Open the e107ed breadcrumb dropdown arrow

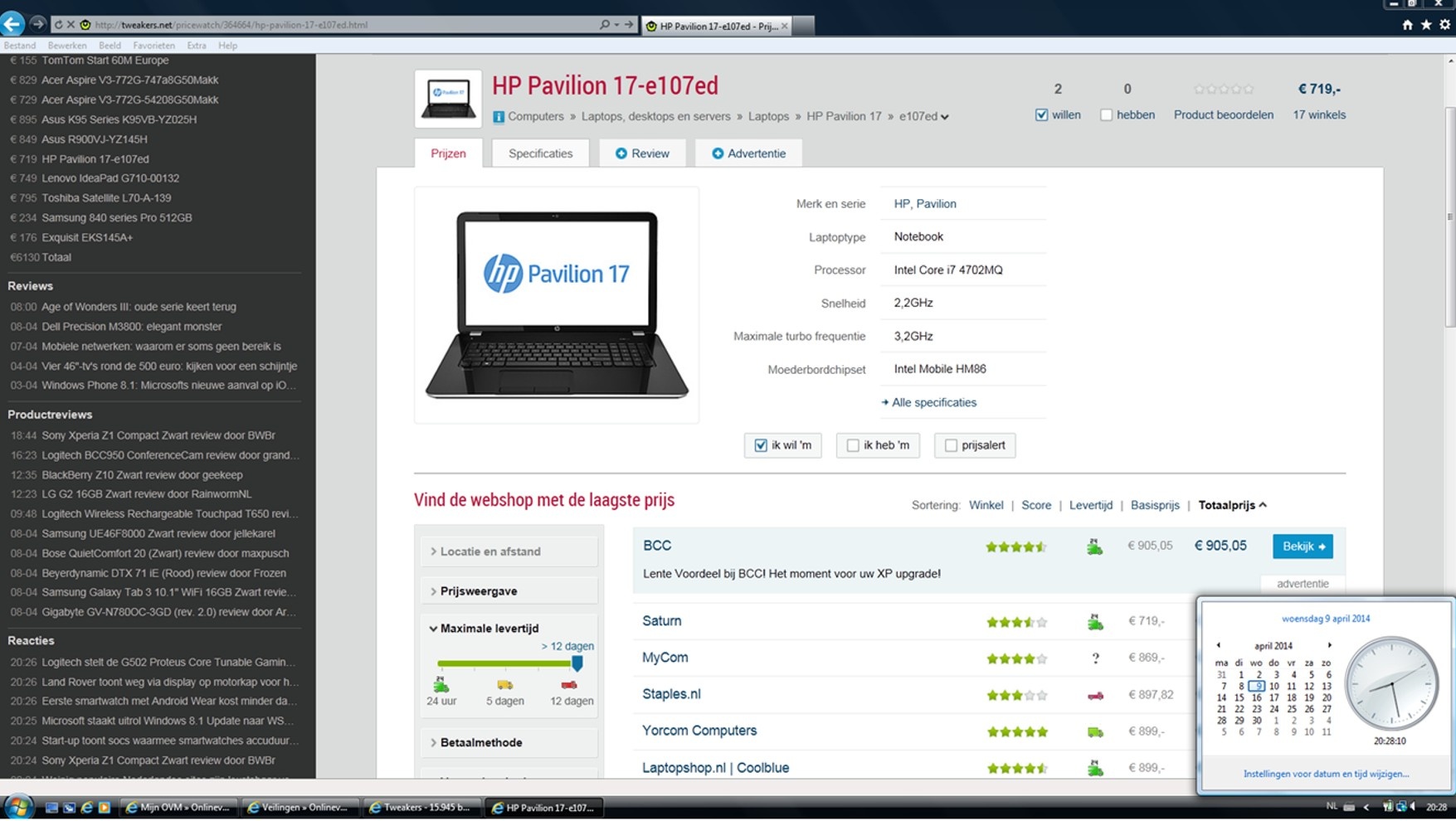coord(945,118)
